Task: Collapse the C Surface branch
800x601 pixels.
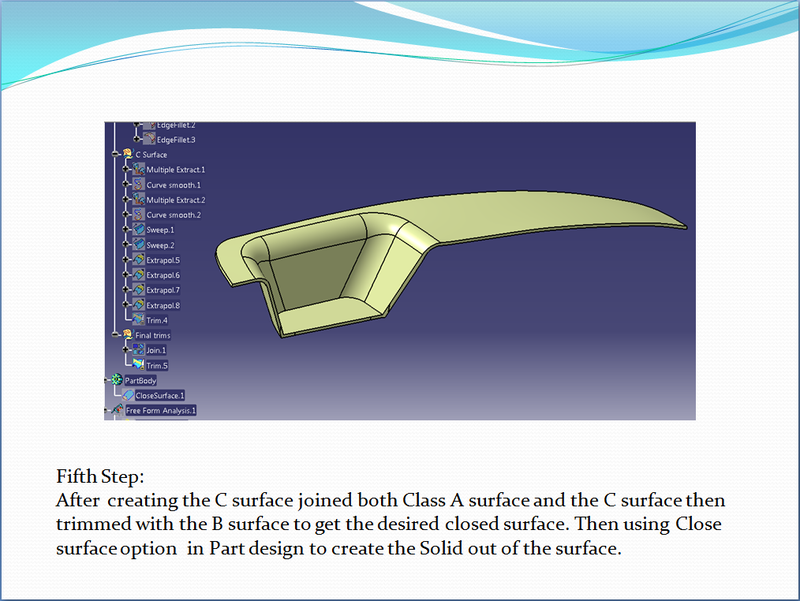Action: [x=116, y=154]
